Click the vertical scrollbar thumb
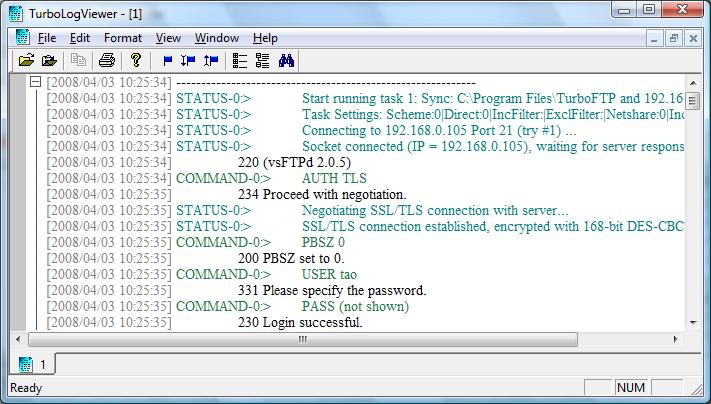Image resolution: width=711 pixels, height=404 pixels. pyautogui.click(x=692, y=100)
